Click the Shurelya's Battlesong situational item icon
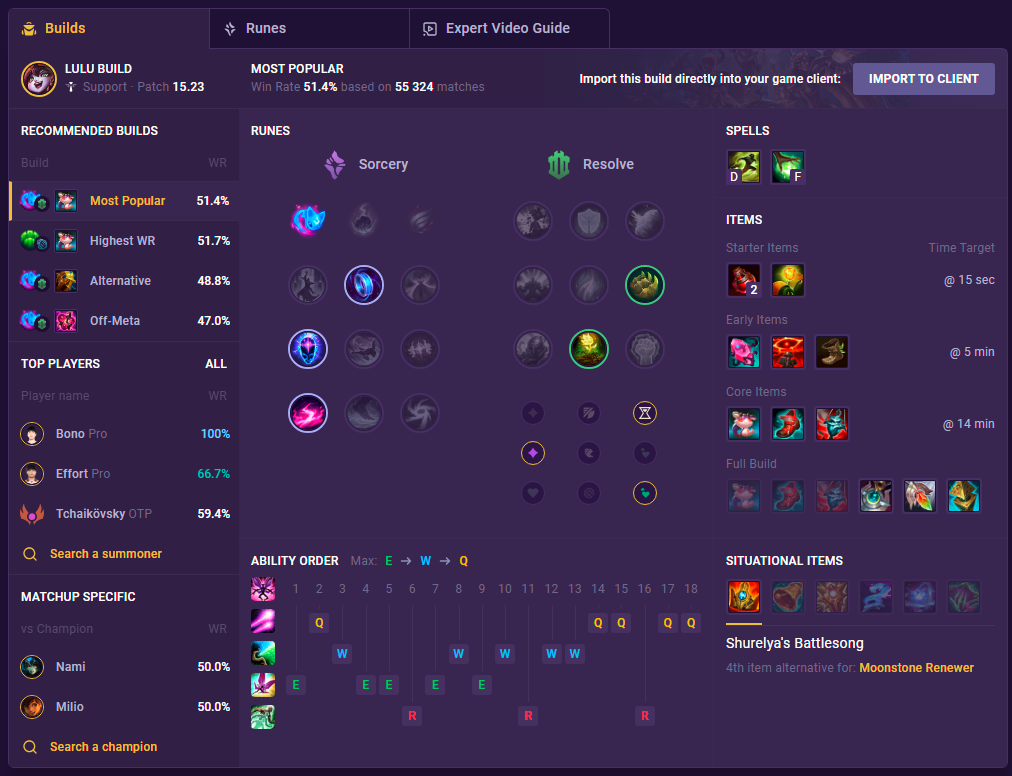The image size is (1012, 776). tap(744, 597)
